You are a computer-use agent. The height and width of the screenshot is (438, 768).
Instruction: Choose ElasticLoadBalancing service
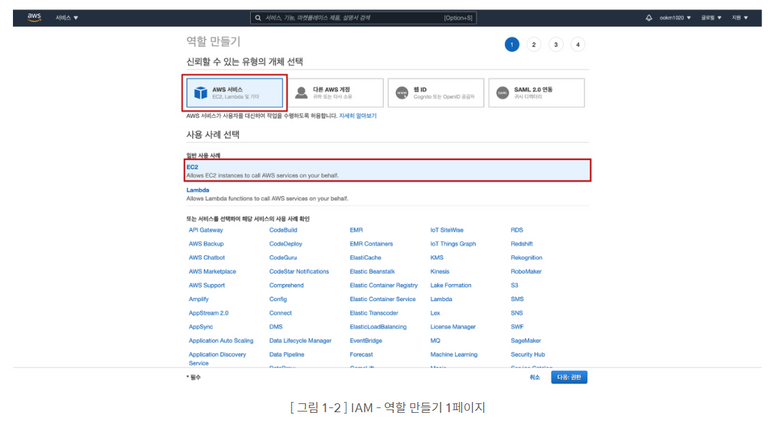point(378,326)
